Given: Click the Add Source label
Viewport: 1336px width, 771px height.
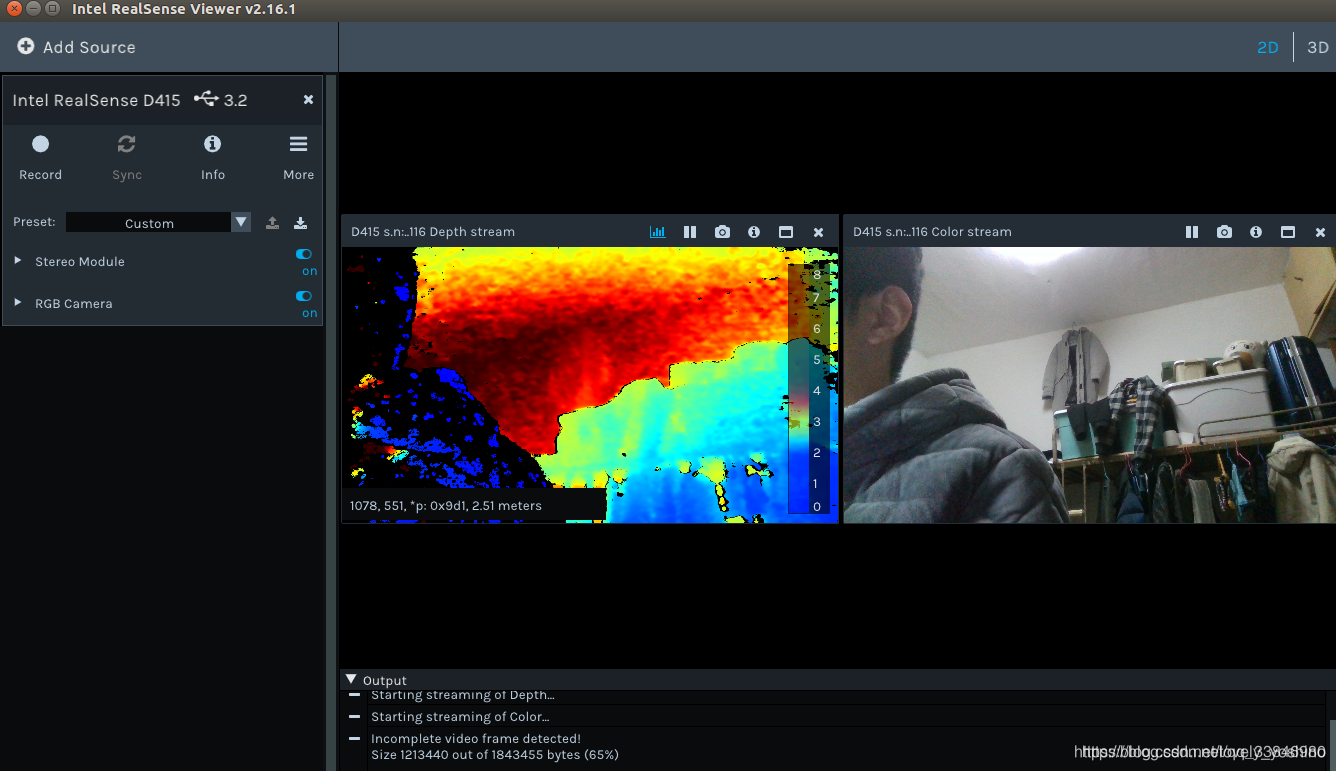Looking at the screenshot, I should point(89,47).
